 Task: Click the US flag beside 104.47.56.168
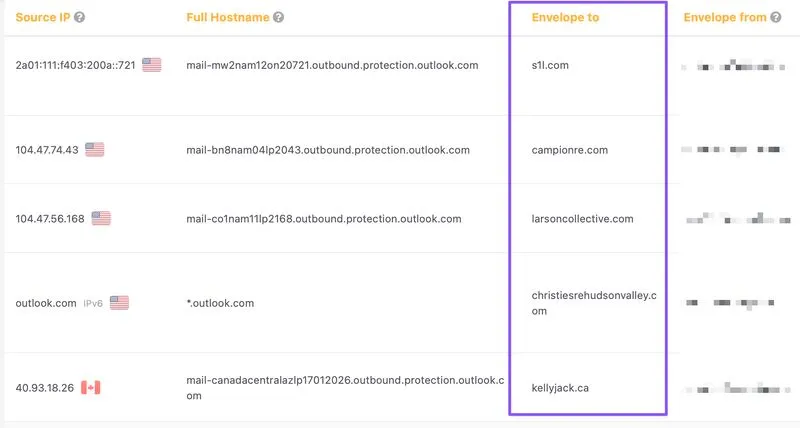[x=101, y=218]
